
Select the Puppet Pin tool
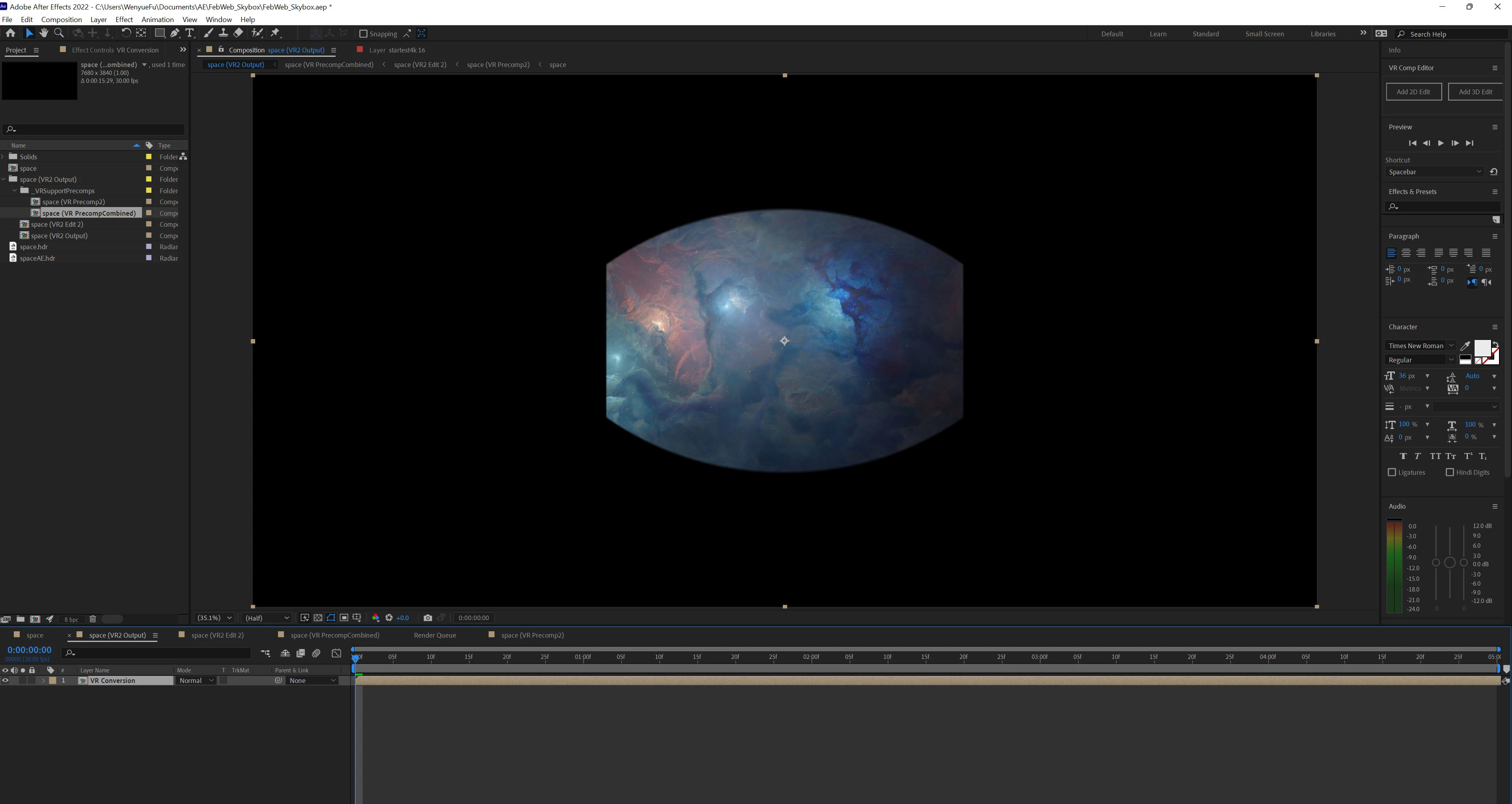coord(275,34)
